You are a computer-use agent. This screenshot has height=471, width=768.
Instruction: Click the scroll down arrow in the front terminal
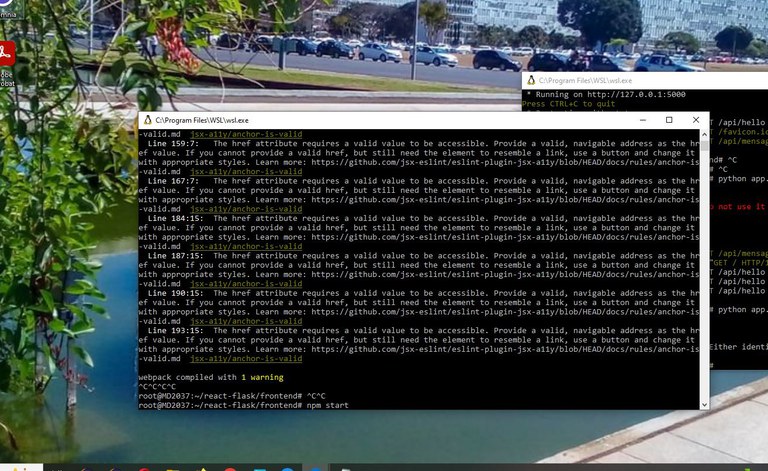coord(705,405)
